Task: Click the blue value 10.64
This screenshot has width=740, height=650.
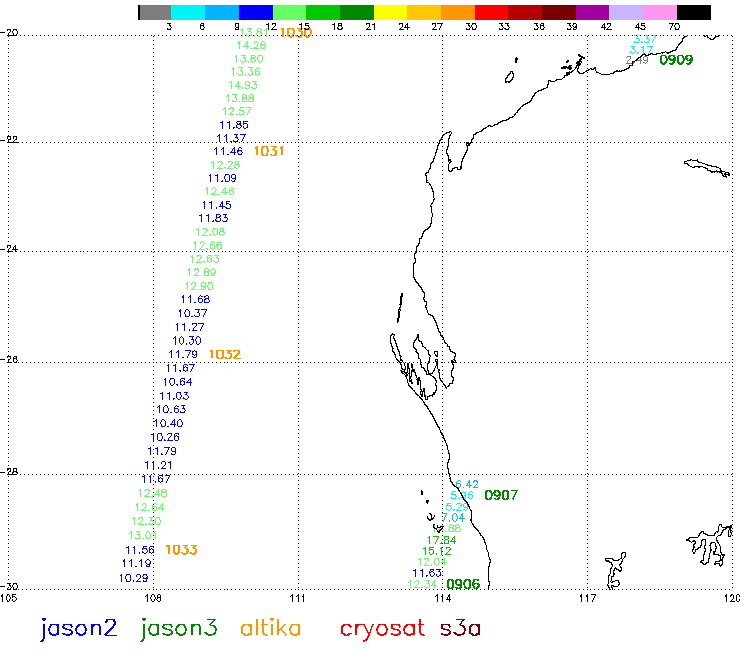Action: (177, 382)
